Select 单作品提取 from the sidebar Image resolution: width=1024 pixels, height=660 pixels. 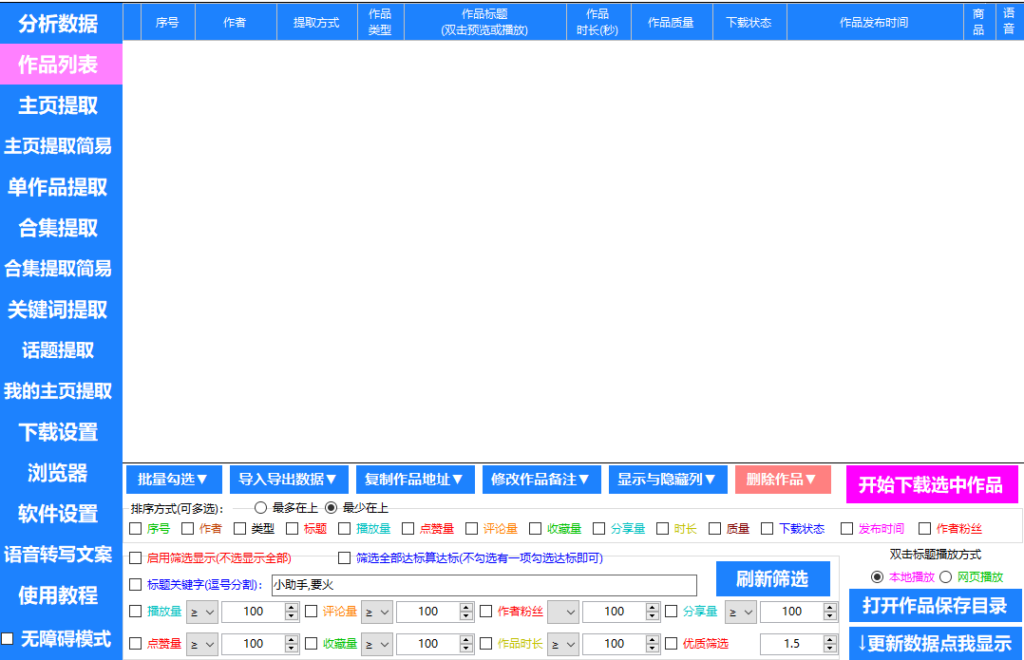pos(60,187)
